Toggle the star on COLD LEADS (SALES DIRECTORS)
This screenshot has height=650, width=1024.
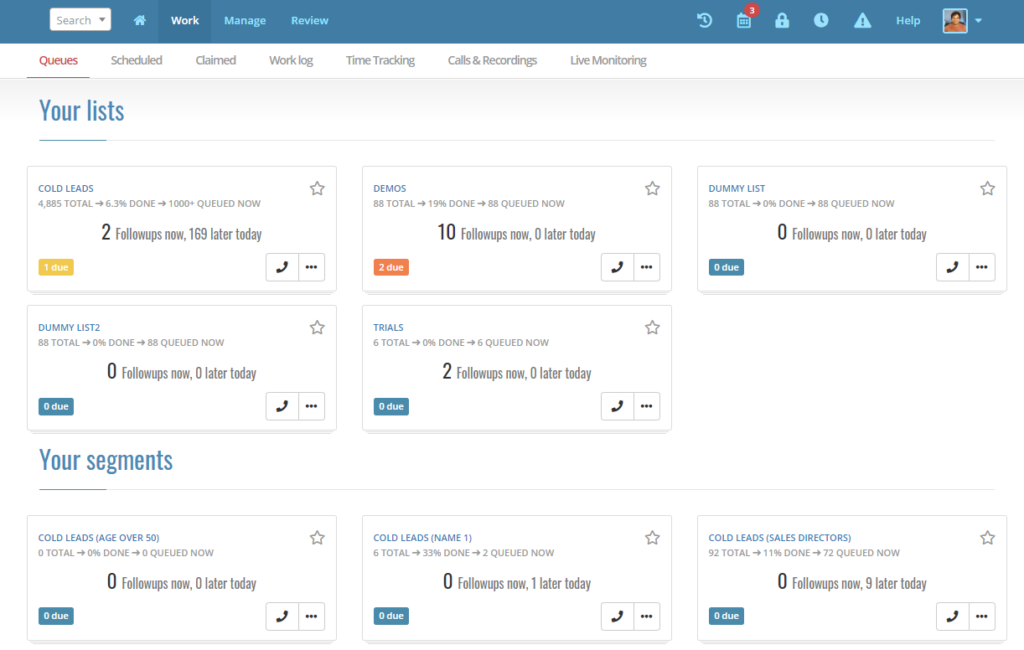coord(987,537)
